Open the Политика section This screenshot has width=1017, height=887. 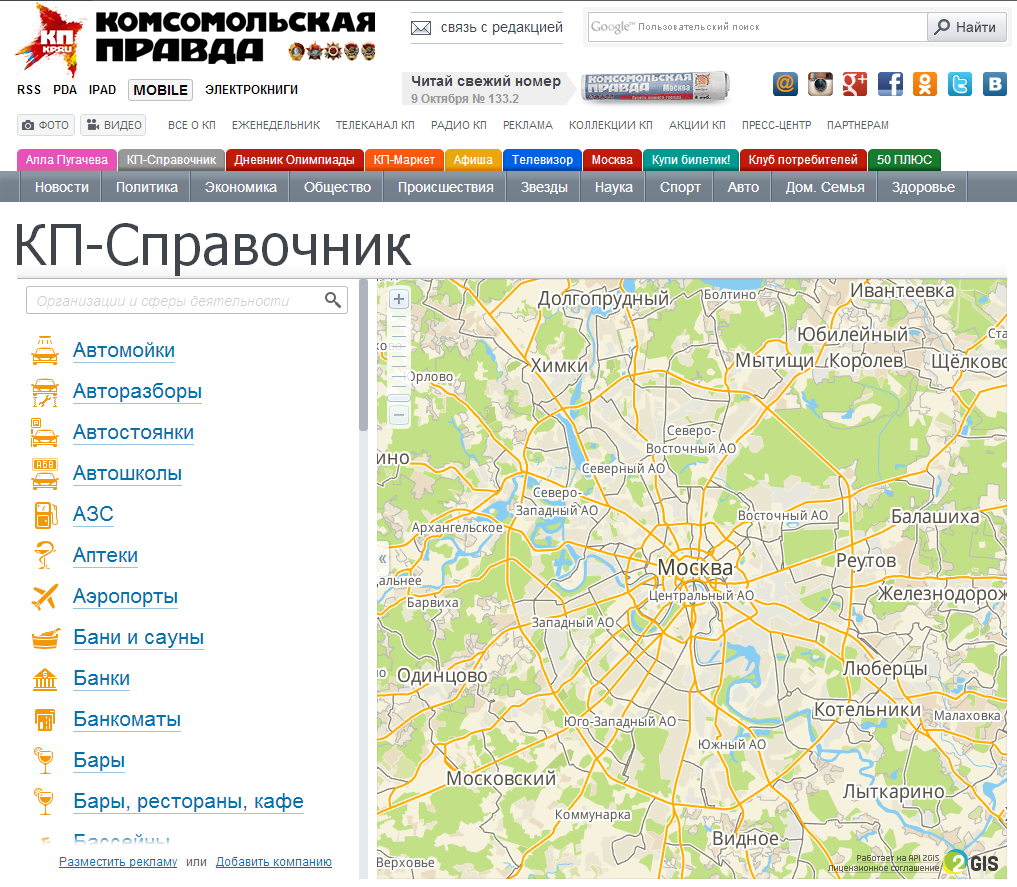tap(147, 187)
